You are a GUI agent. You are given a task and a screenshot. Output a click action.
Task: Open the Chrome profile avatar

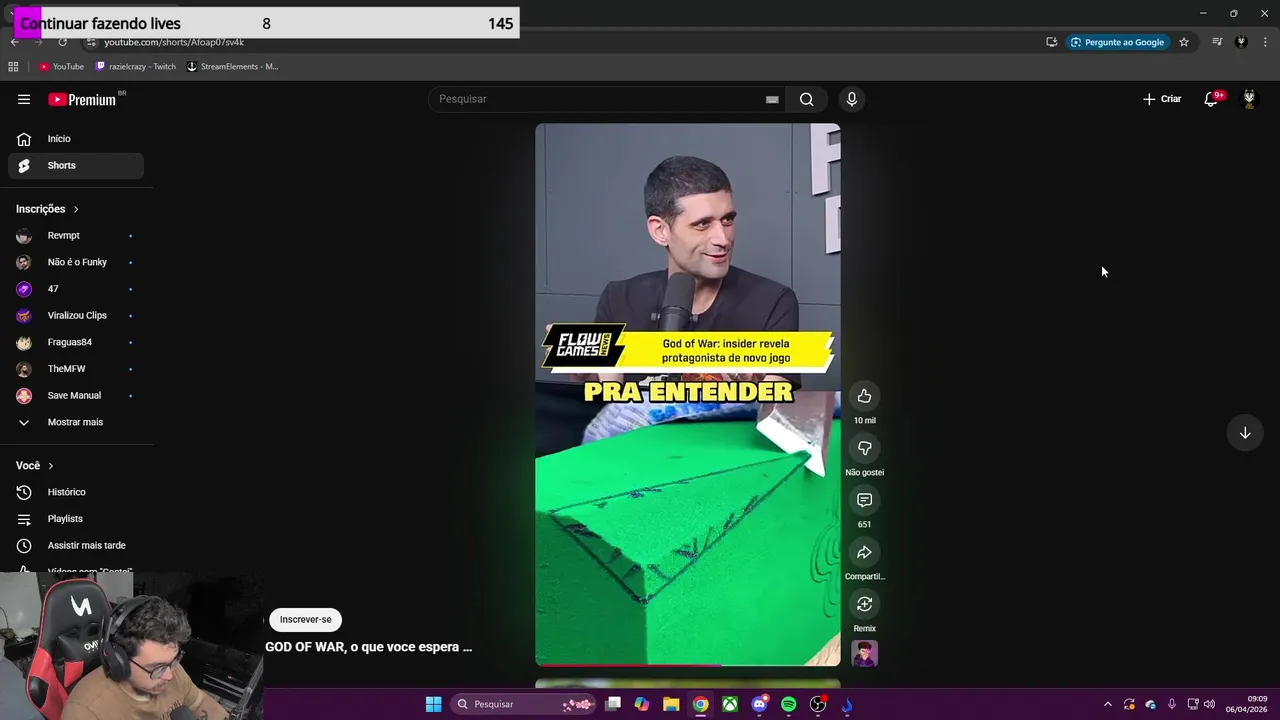pyautogui.click(x=1241, y=42)
